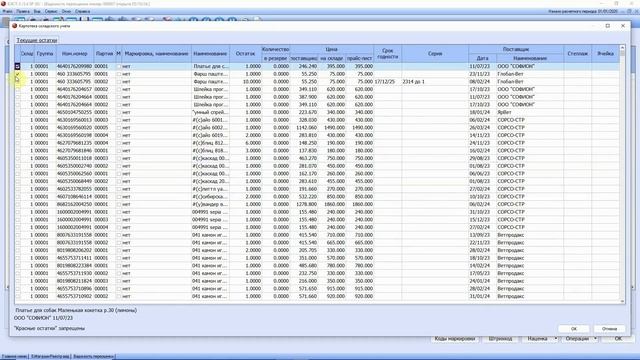Click the Склад column header

(x=27, y=53)
